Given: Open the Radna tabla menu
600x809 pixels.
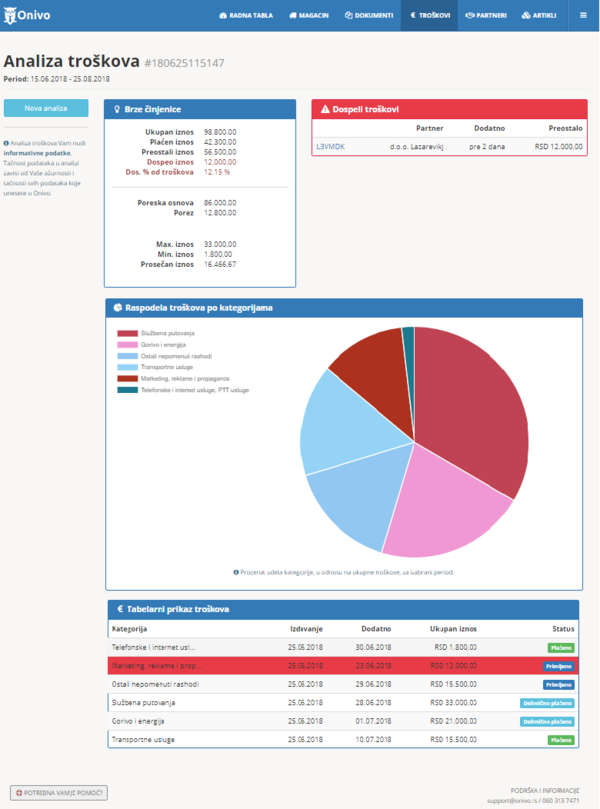Looking at the screenshot, I should 245,16.
